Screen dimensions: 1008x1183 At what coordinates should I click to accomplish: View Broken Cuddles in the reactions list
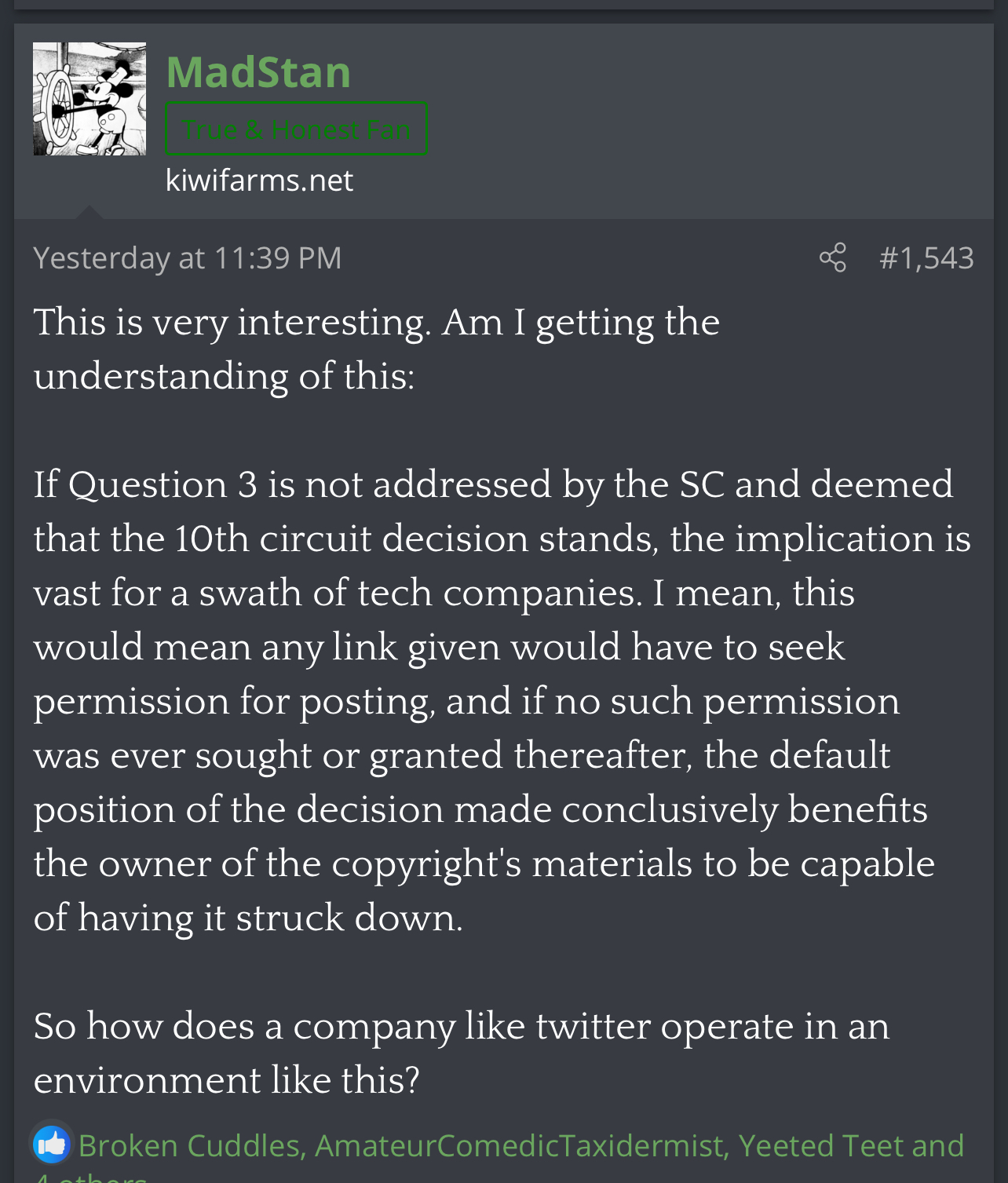pyautogui.click(x=189, y=1146)
